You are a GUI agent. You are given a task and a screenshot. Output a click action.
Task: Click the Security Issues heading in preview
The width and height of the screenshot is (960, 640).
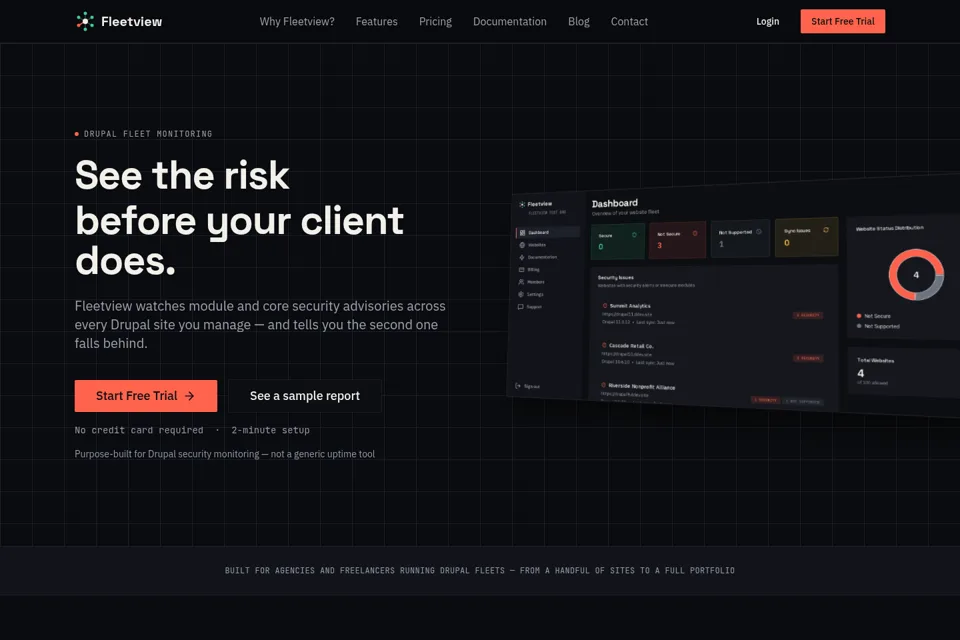point(615,277)
